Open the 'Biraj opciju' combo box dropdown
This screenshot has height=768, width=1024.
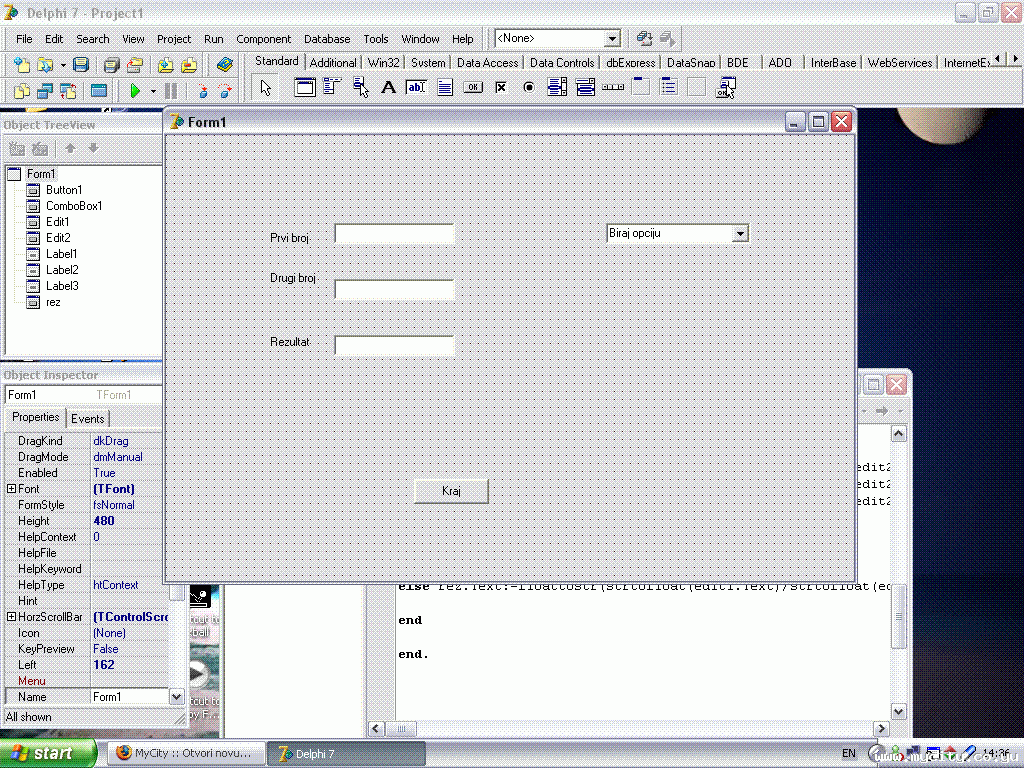pos(740,233)
